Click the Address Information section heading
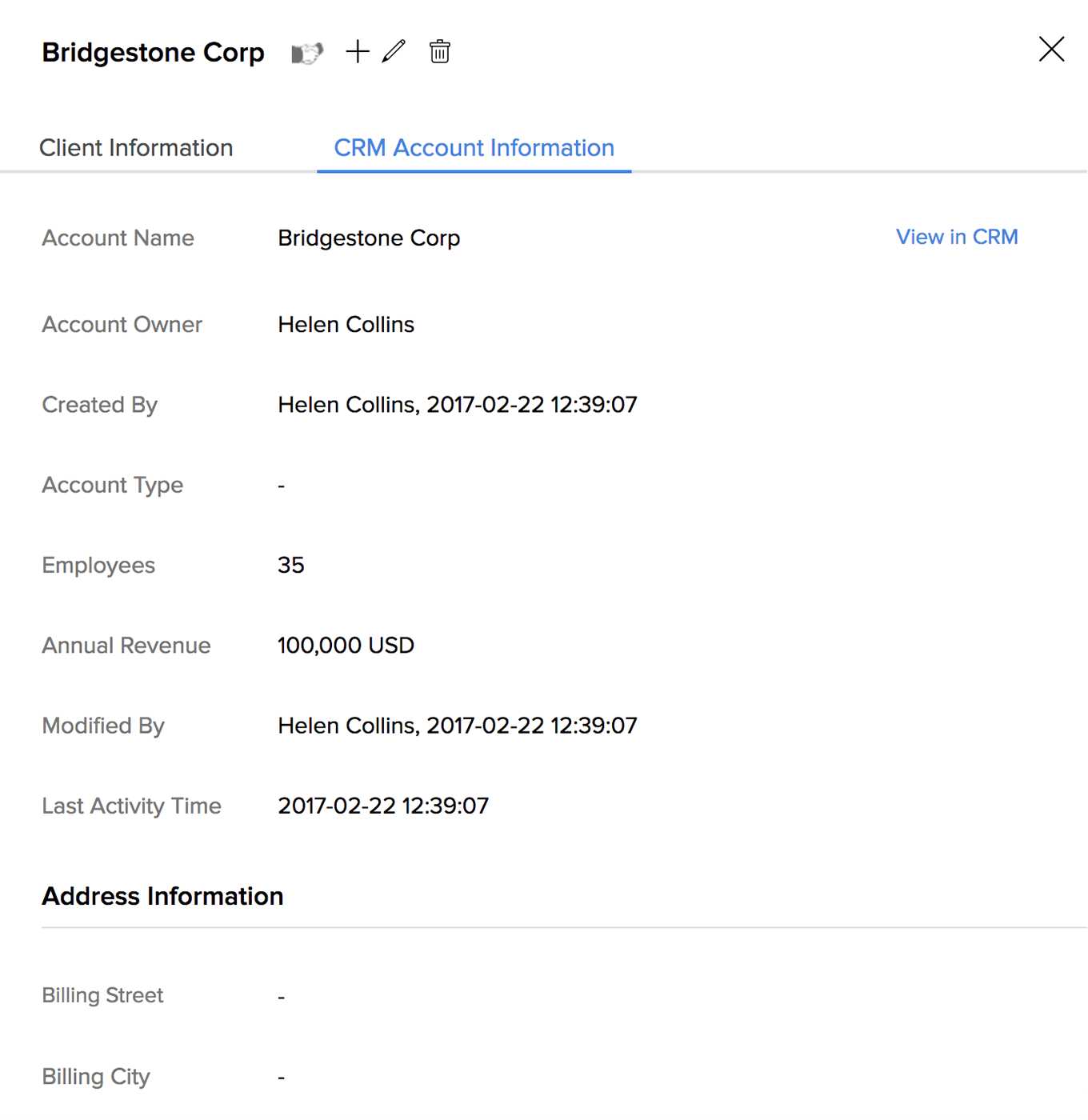 pyautogui.click(x=162, y=896)
